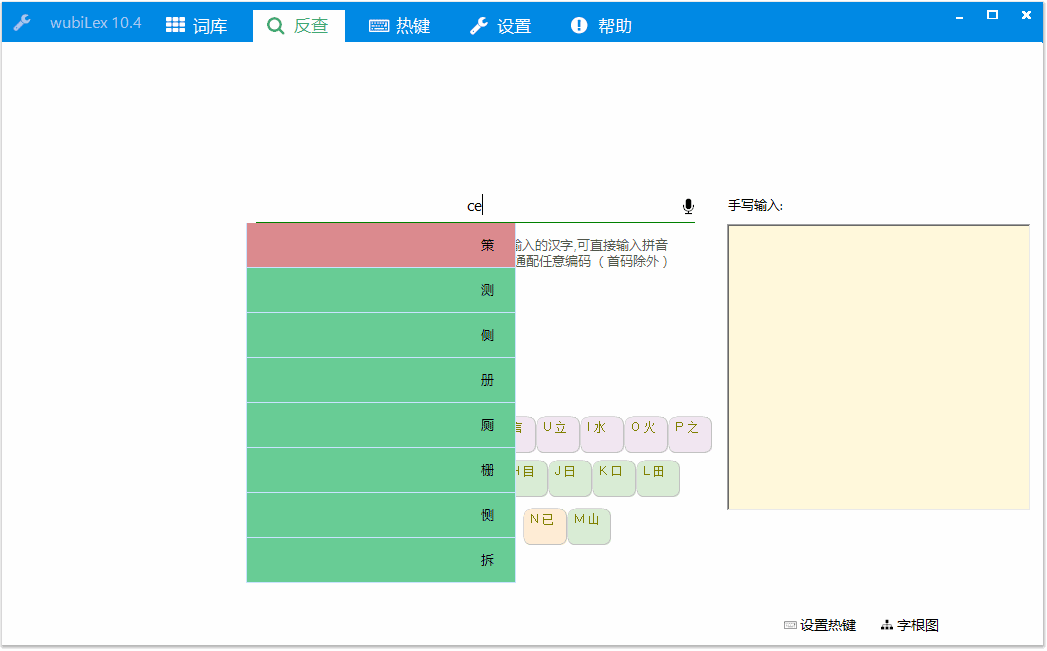1047x651 pixels.
Task: Click the wubiLex wrench logo icon
Action: pos(22,23)
